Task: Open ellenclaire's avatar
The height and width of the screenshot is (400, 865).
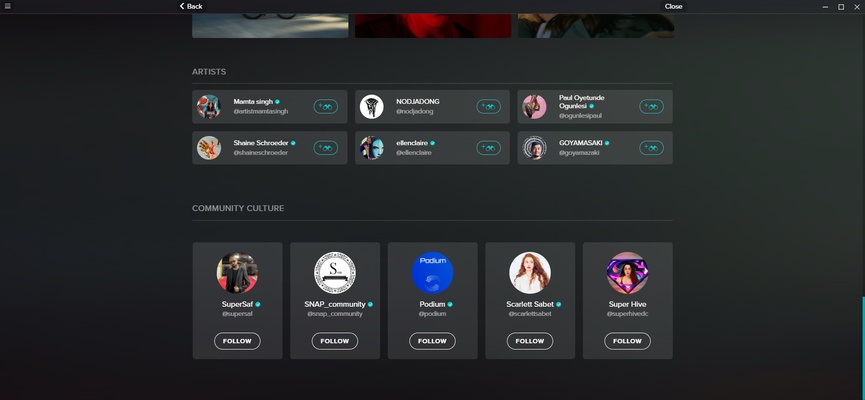Action: pos(372,148)
